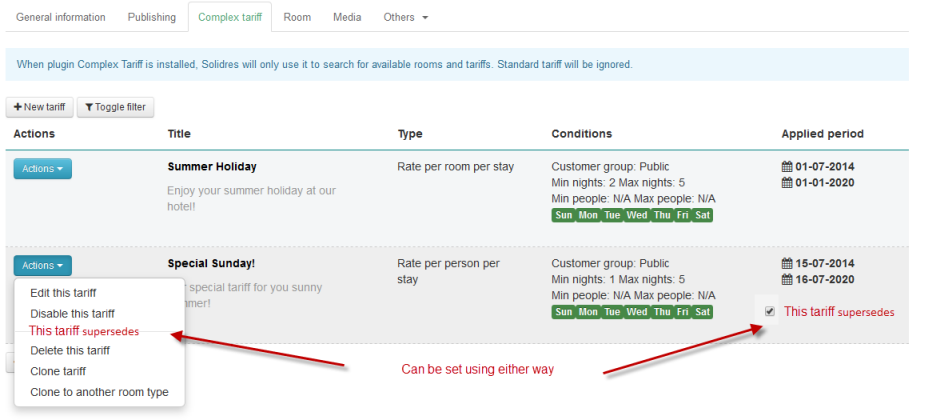
Task: Click calendar icon next to 01-07-2014
Action: pyautogui.click(x=787, y=167)
